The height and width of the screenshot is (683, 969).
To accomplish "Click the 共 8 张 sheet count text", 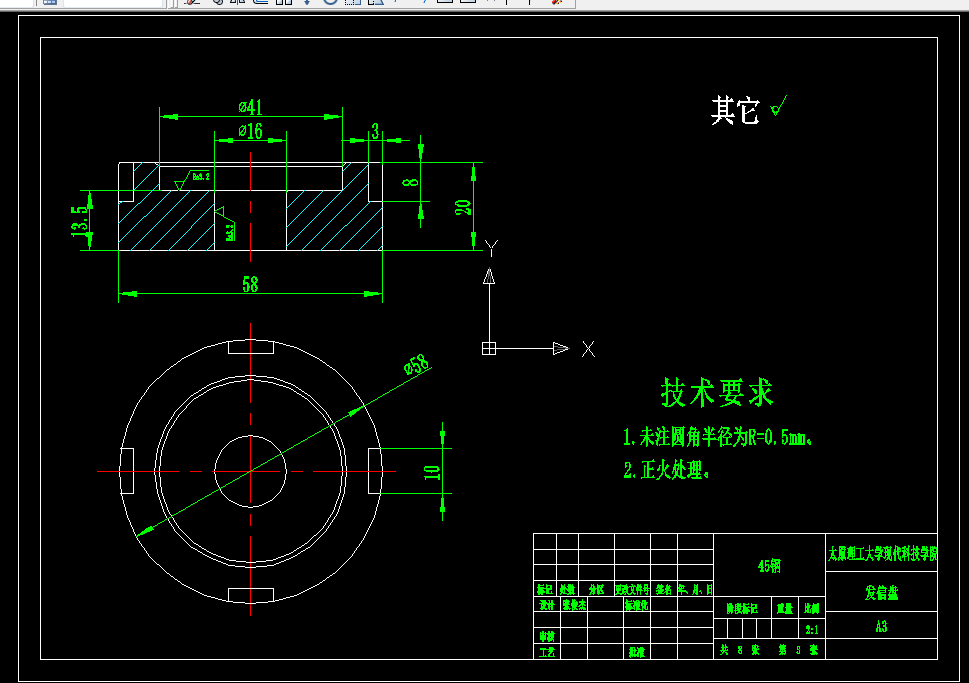I will 740,650.
